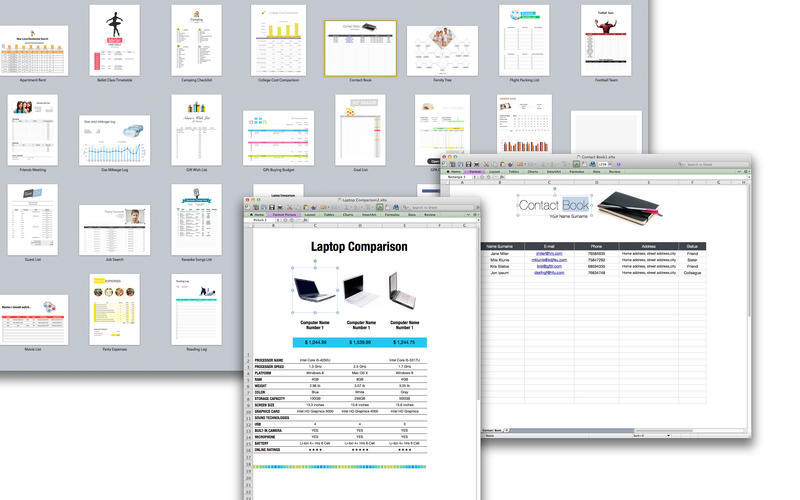The width and height of the screenshot is (800, 500).
Task: Click Paste icon in Laptop Comparison toolbar
Action: point(306,207)
